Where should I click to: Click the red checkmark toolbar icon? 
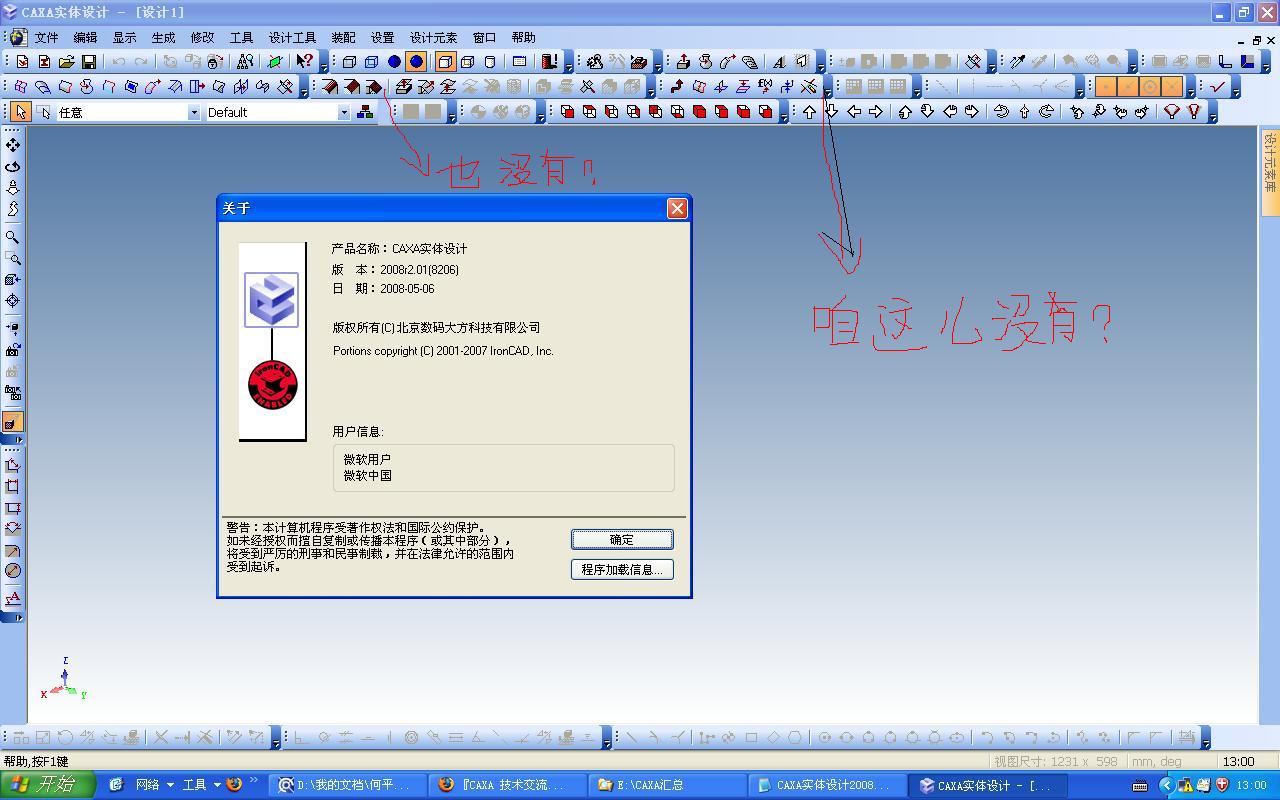click(1217, 87)
